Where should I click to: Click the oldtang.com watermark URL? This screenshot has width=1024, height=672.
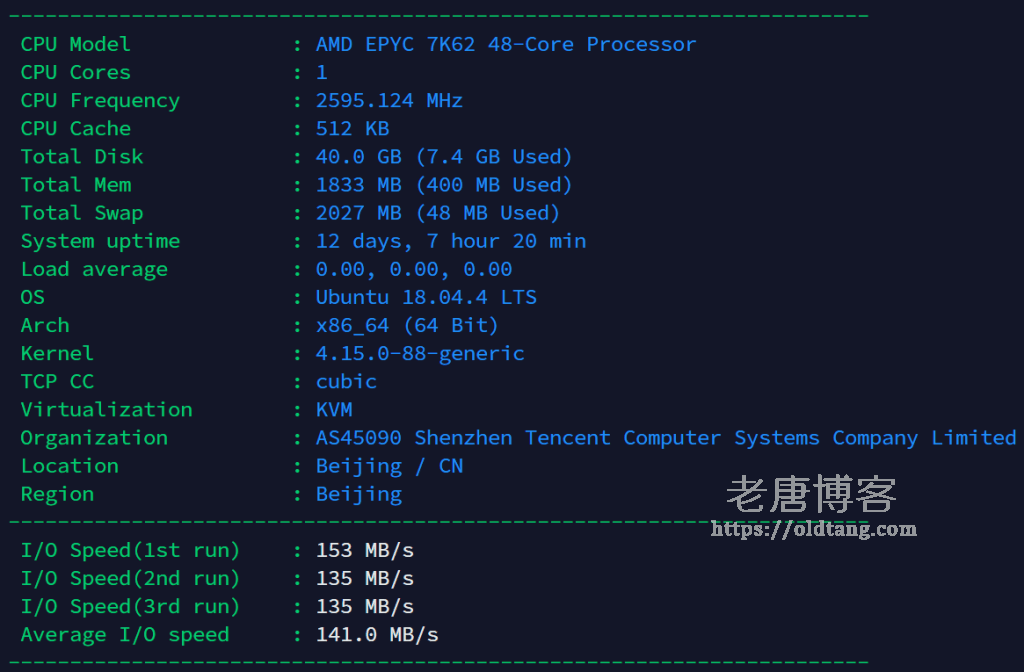coord(813,529)
